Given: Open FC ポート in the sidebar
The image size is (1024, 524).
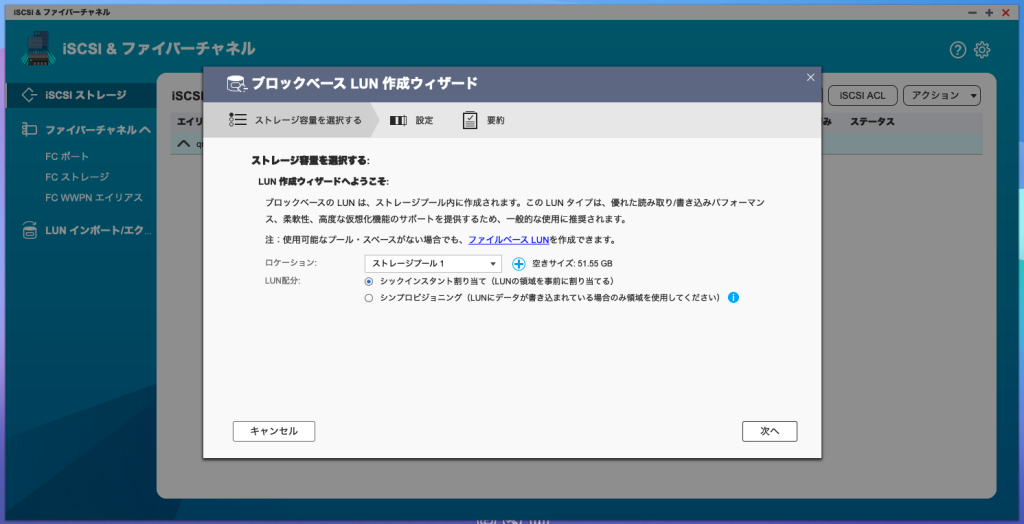Looking at the screenshot, I should pos(67,157).
